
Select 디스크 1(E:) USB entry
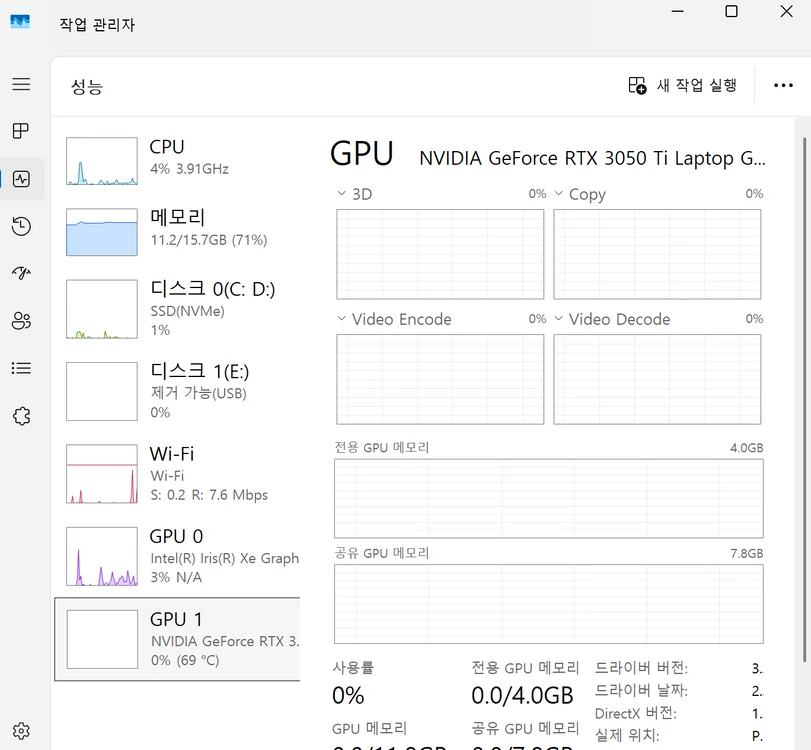click(177, 391)
